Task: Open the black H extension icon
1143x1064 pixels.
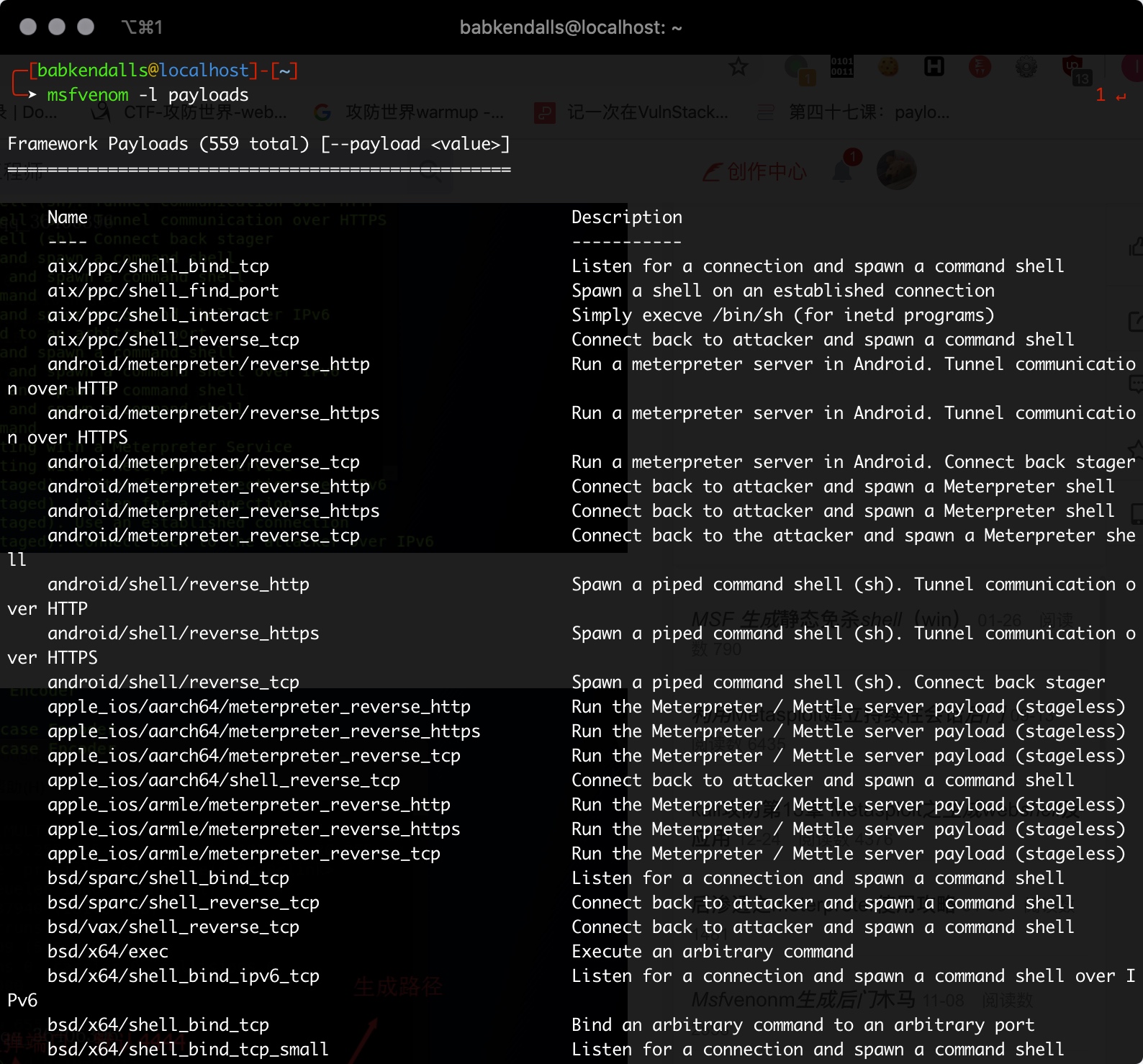Action: click(x=934, y=68)
